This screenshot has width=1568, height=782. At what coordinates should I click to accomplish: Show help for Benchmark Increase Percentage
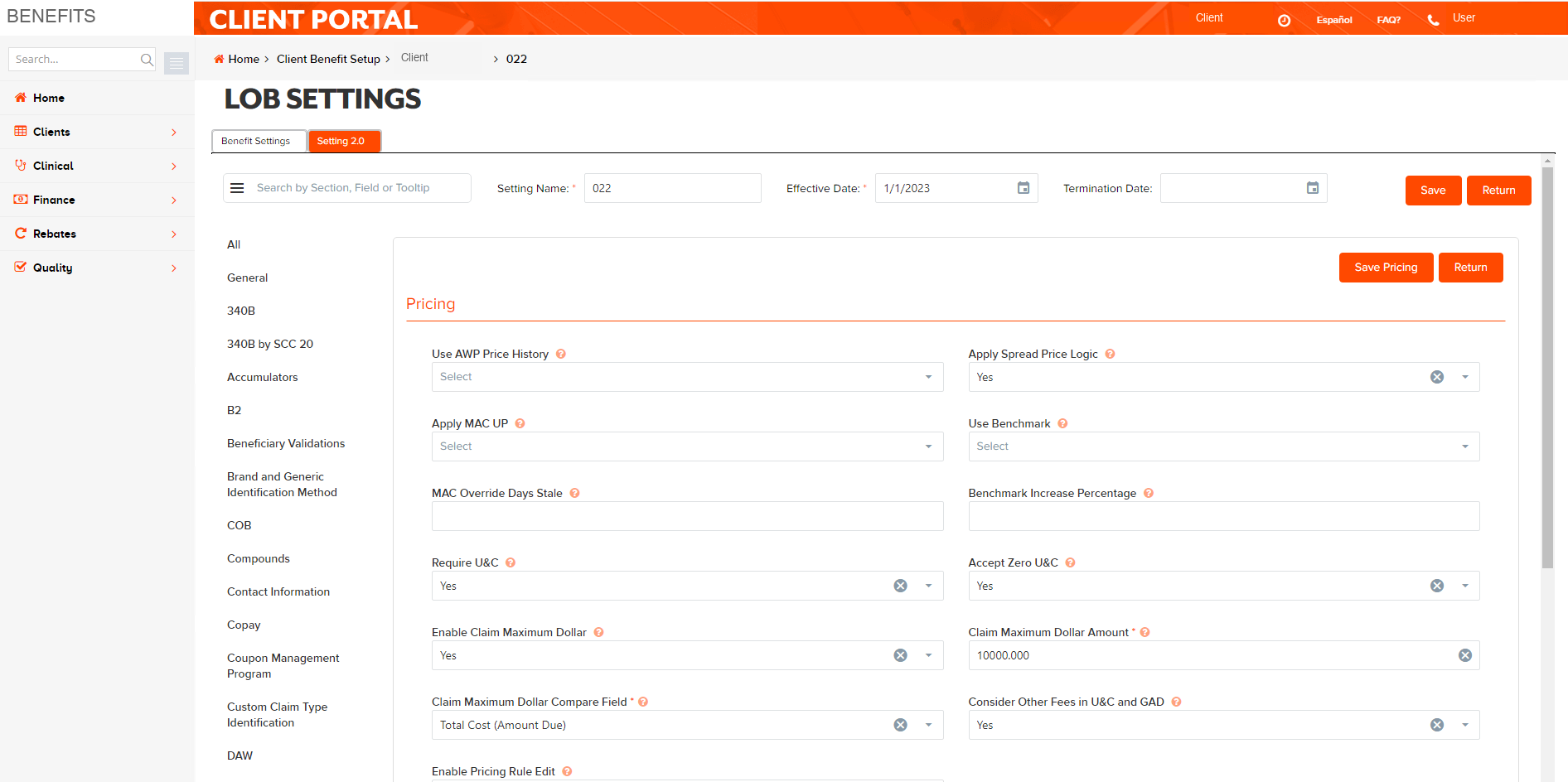1149,493
